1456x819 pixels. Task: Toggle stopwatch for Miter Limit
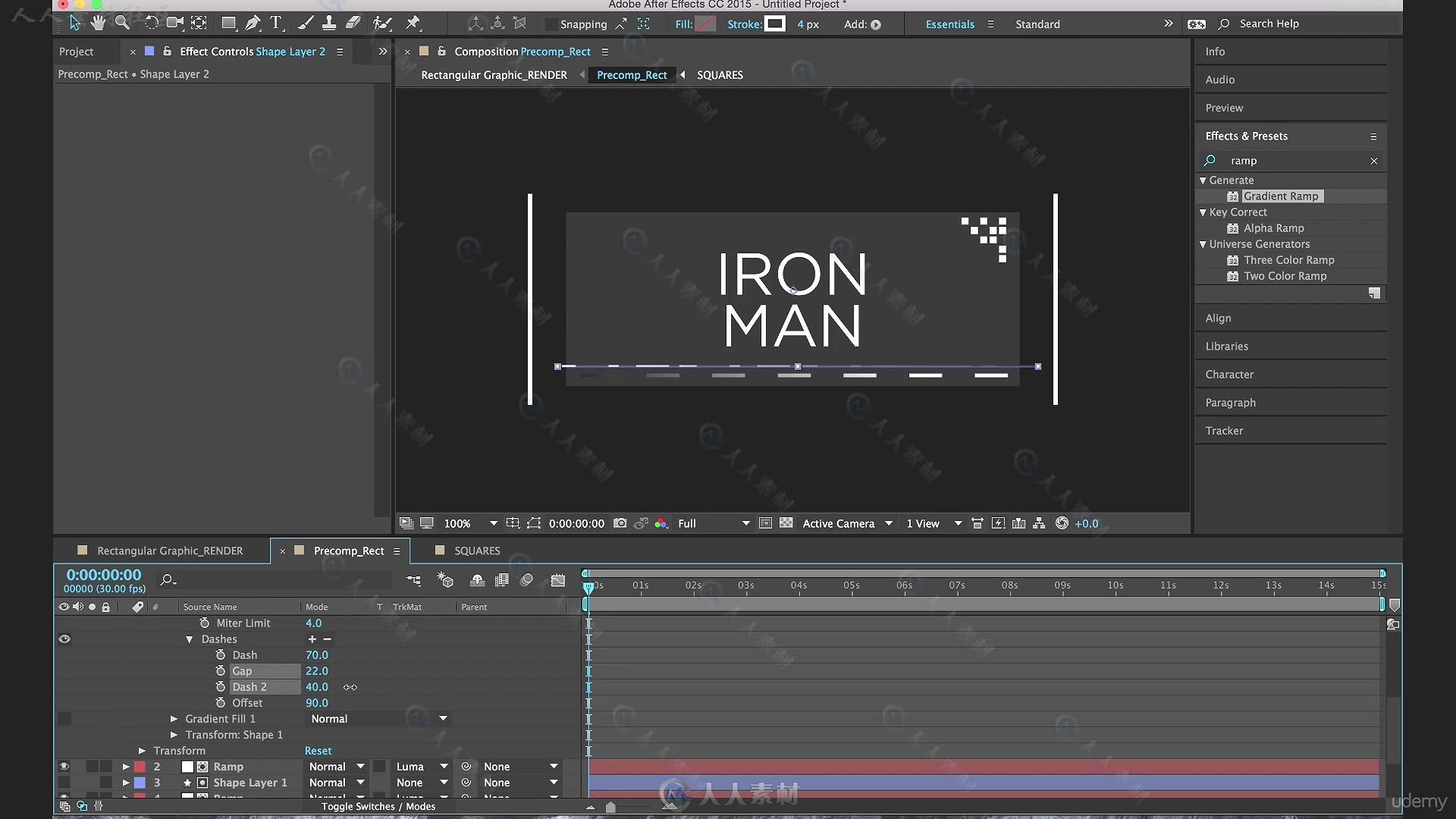point(205,623)
